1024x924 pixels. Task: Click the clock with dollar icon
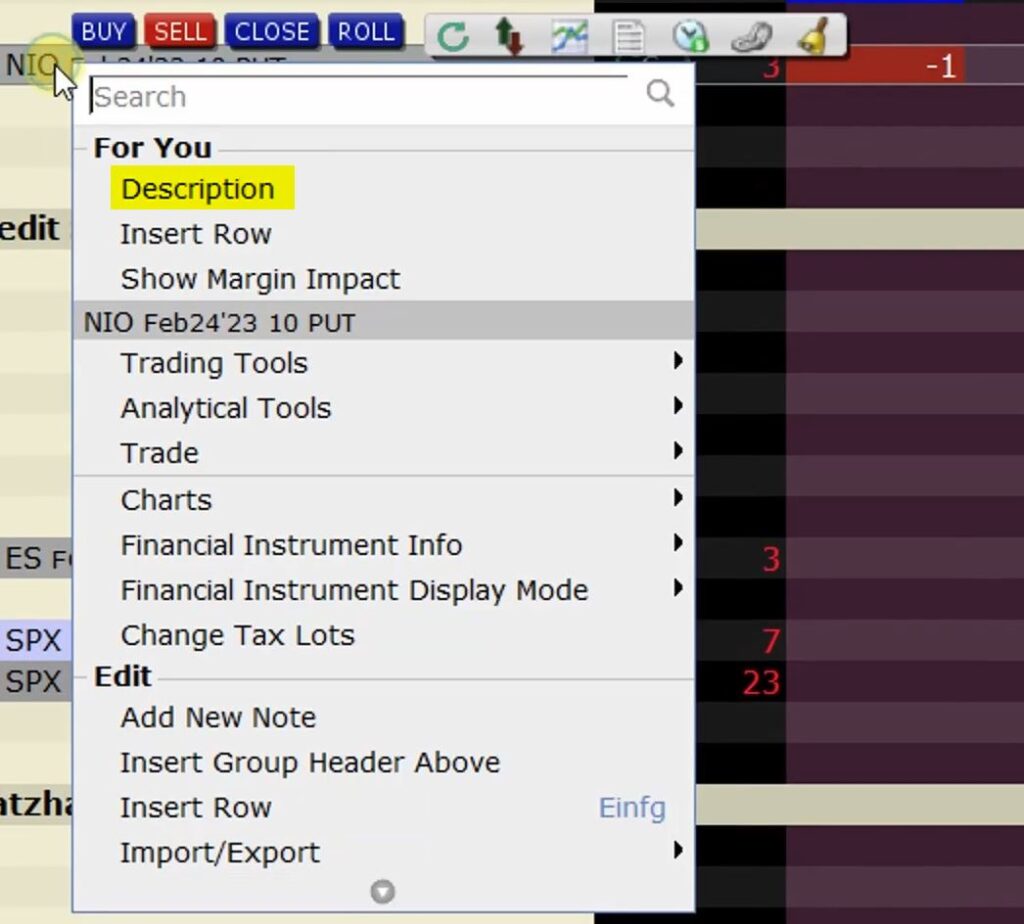tap(690, 37)
